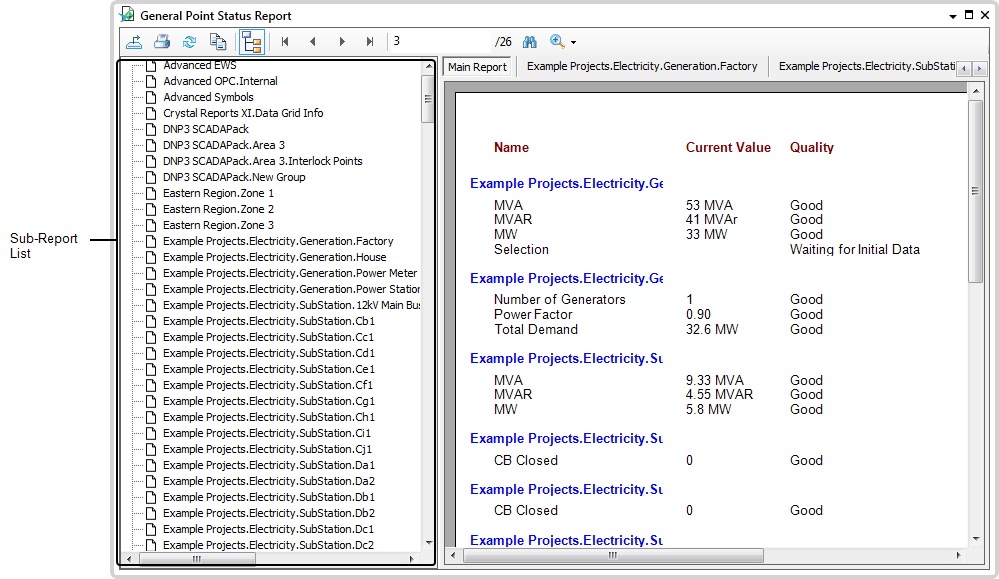999x579 pixels.
Task: Open Find Text with binoculars icon
Action: pyautogui.click(x=530, y=42)
